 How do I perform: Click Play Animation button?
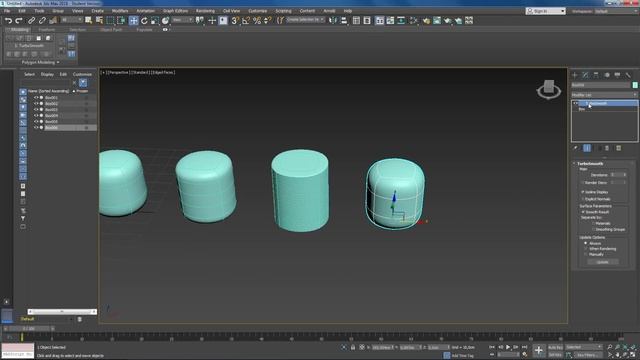[x=508, y=347]
